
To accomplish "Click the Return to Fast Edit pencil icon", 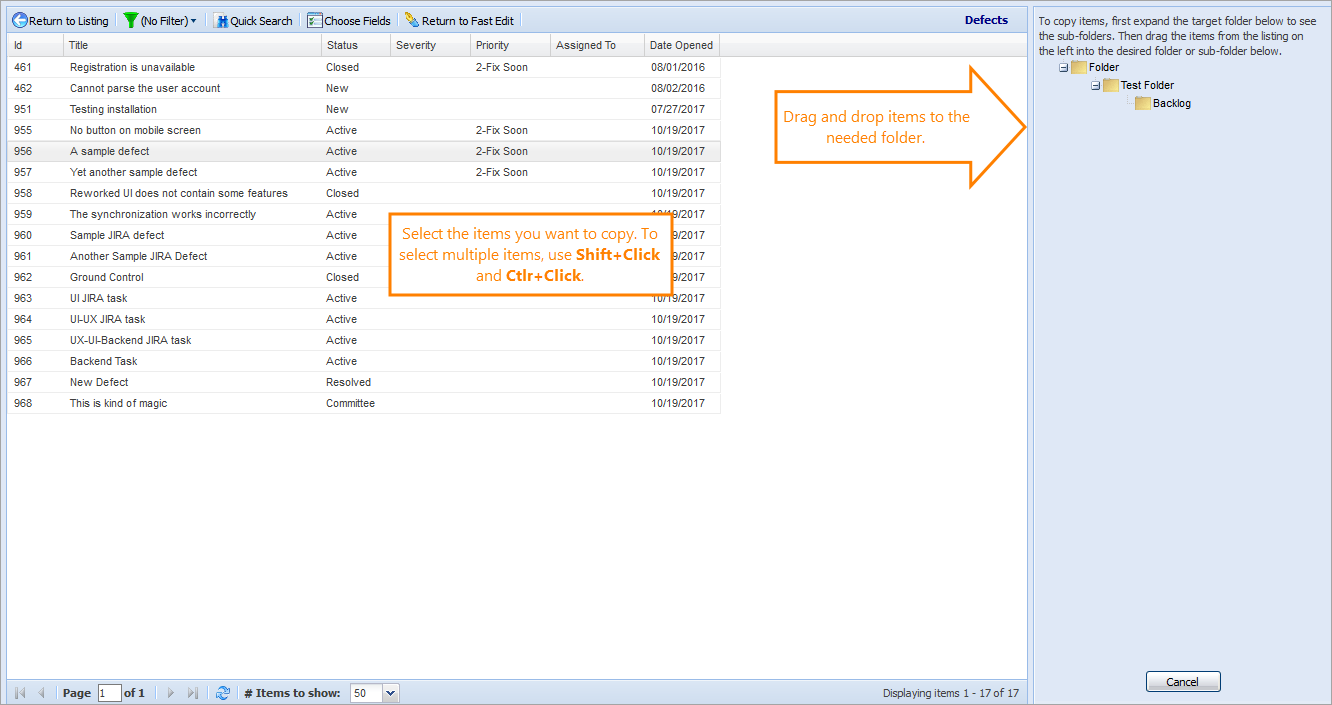I will [x=412, y=20].
